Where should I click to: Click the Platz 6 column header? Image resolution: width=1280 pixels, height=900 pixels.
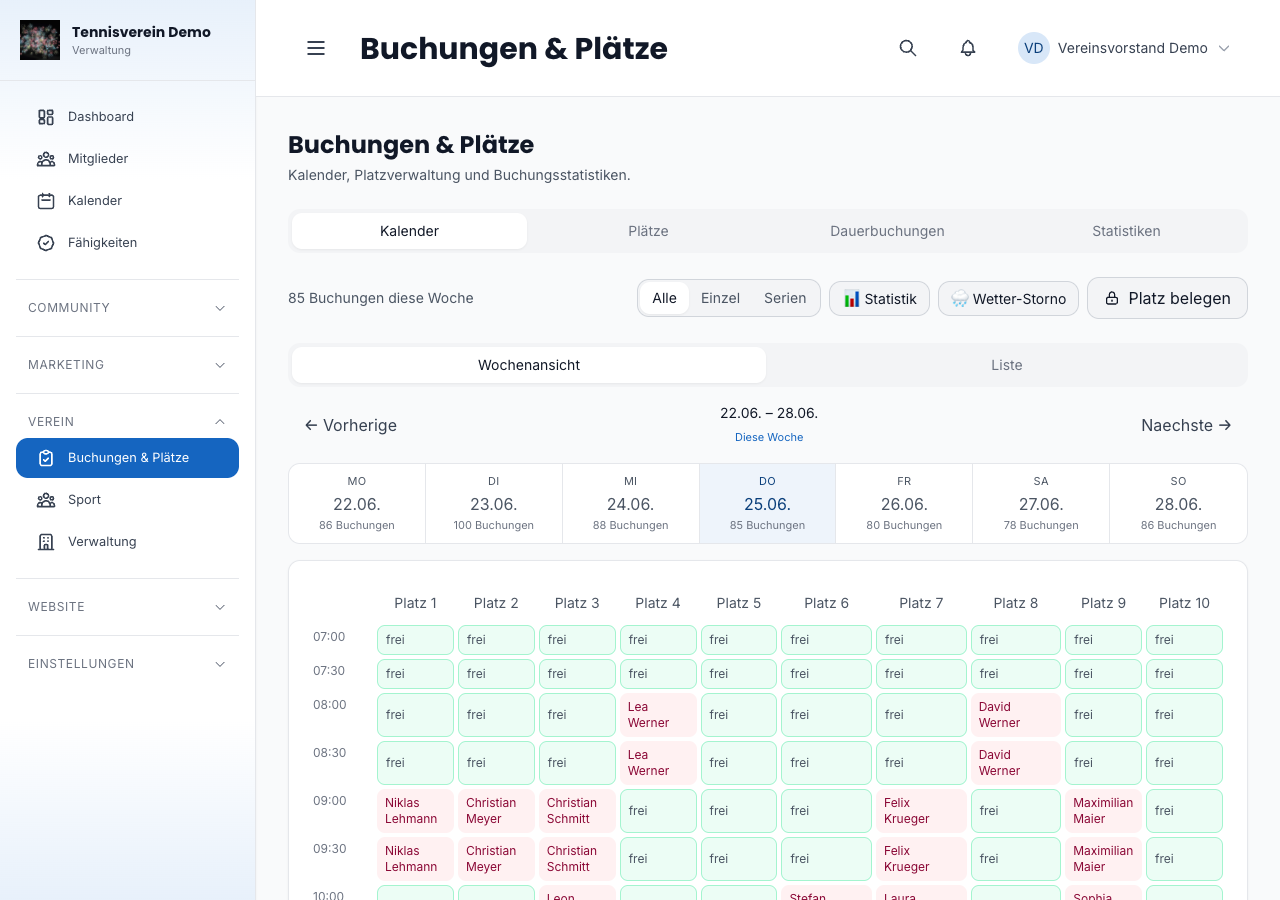(x=826, y=603)
